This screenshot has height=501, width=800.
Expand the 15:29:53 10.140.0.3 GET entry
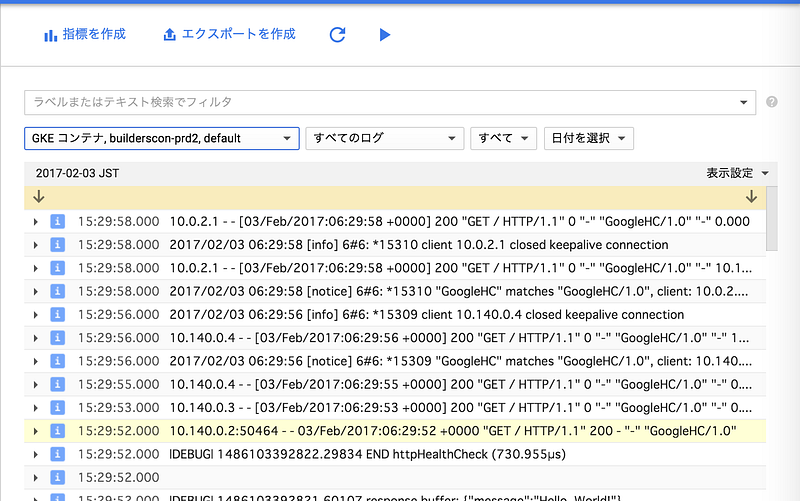(x=35, y=408)
